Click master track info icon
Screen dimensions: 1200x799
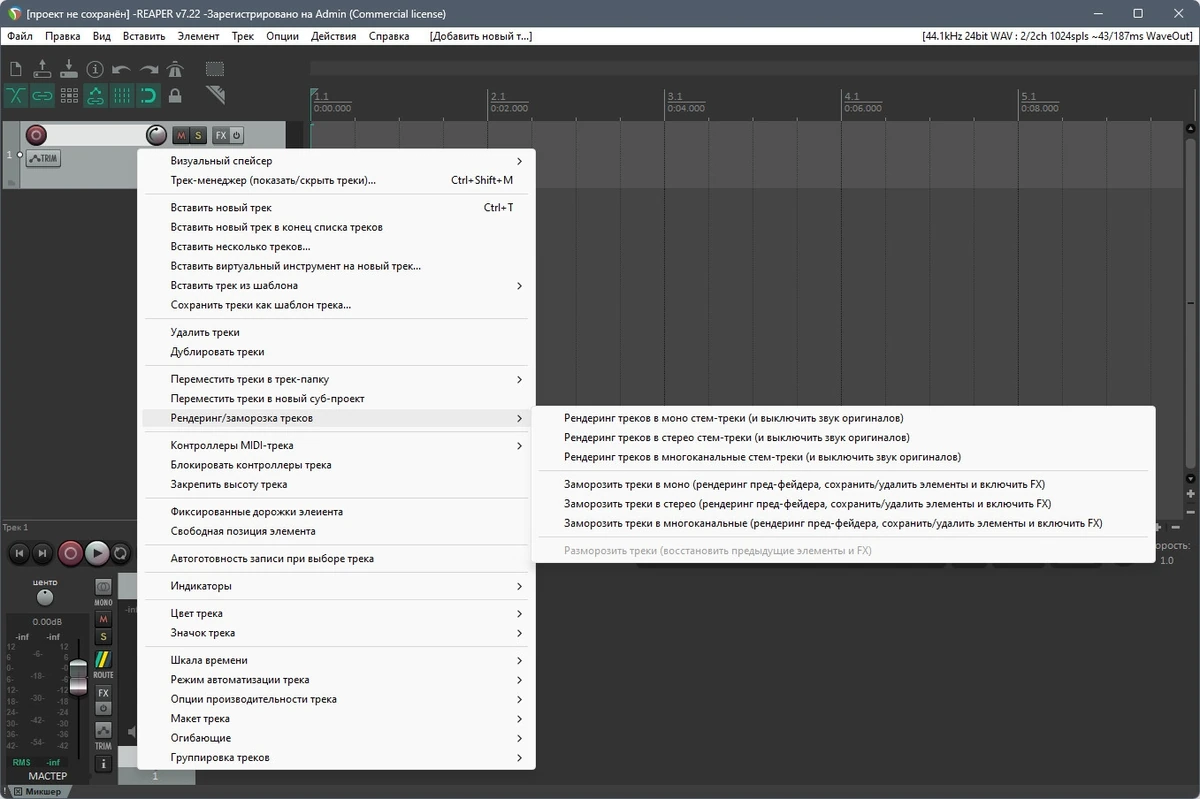point(103,764)
